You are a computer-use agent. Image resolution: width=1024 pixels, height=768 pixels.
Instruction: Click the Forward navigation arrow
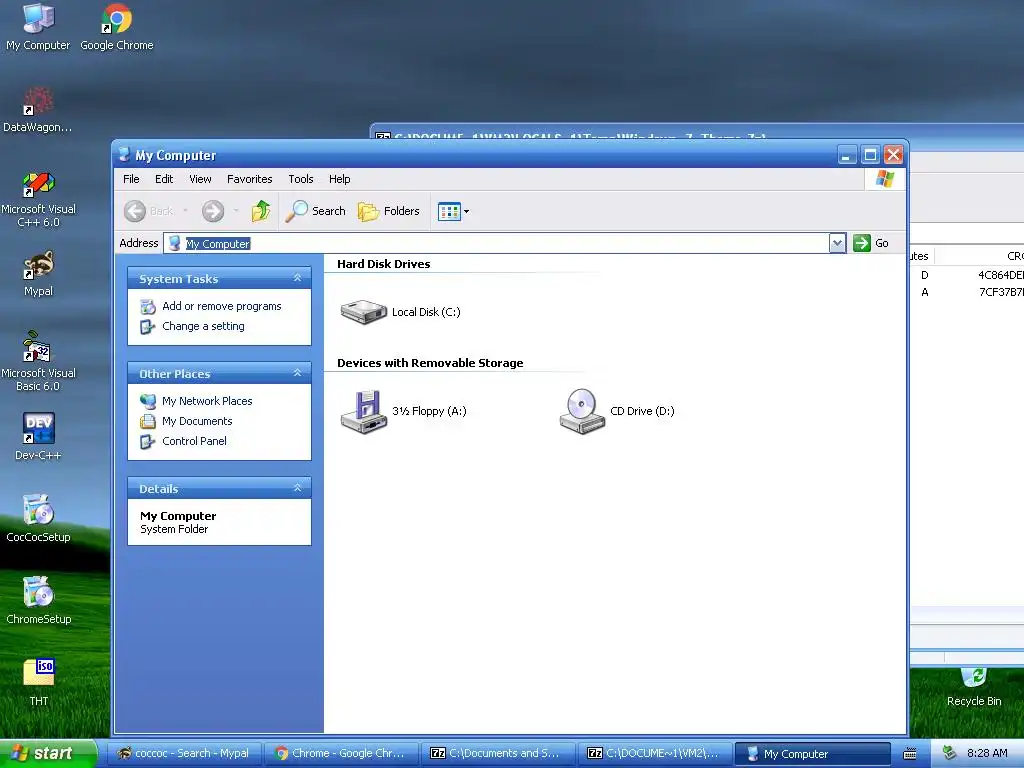213,211
